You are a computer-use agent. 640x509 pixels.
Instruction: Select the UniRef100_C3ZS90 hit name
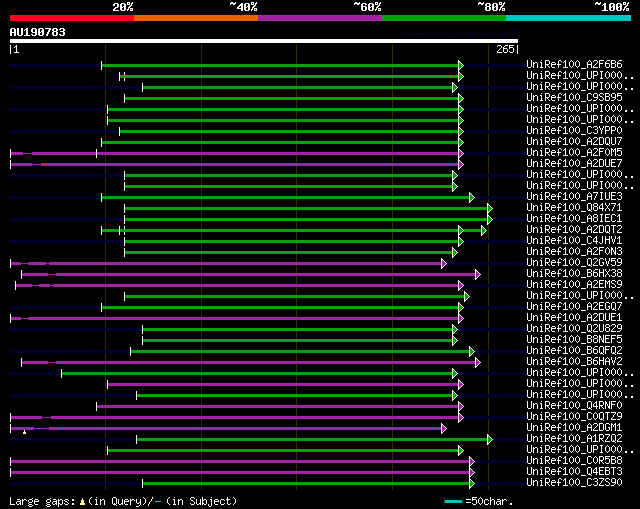pyautogui.click(x=574, y=483)
